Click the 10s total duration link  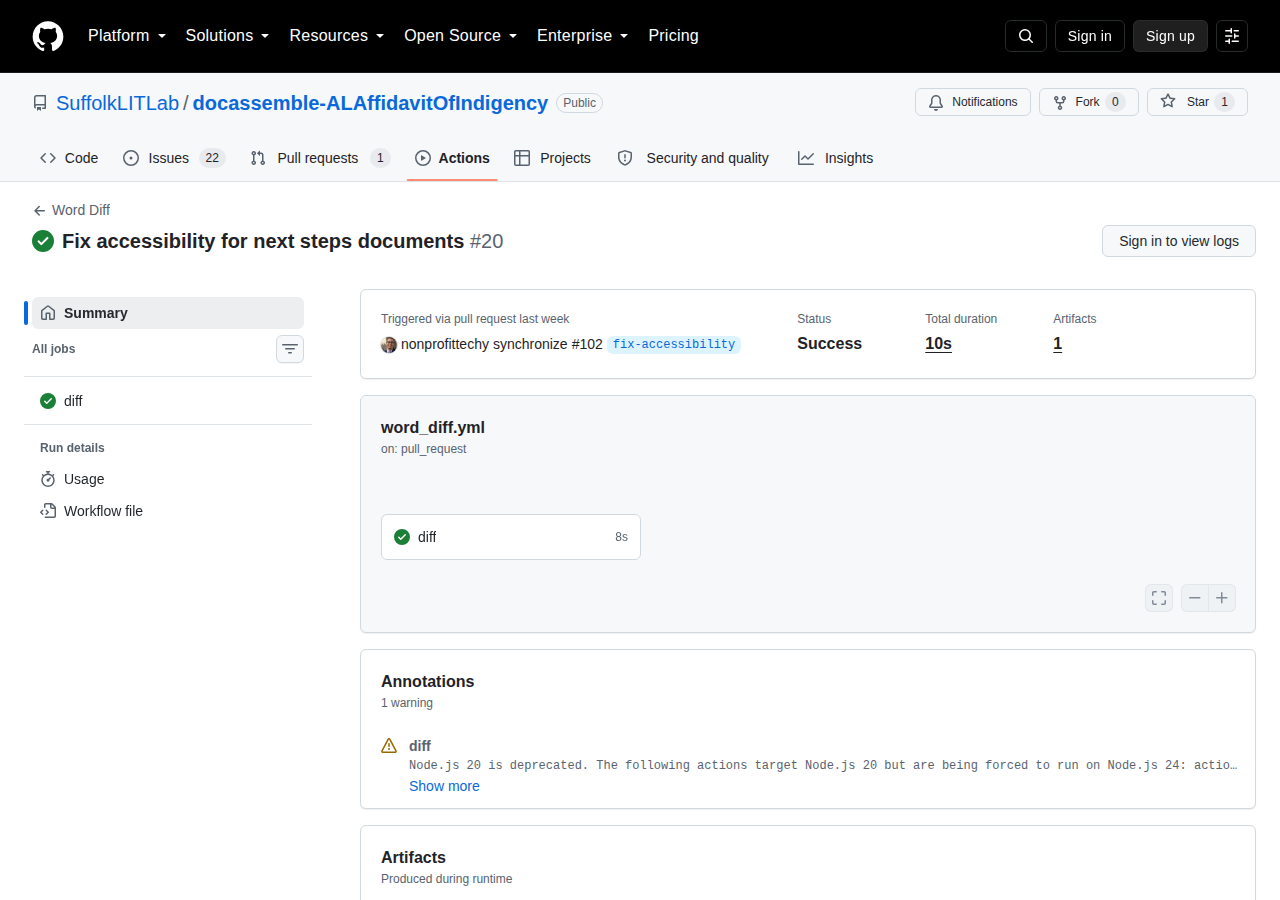tap(938, 344)
